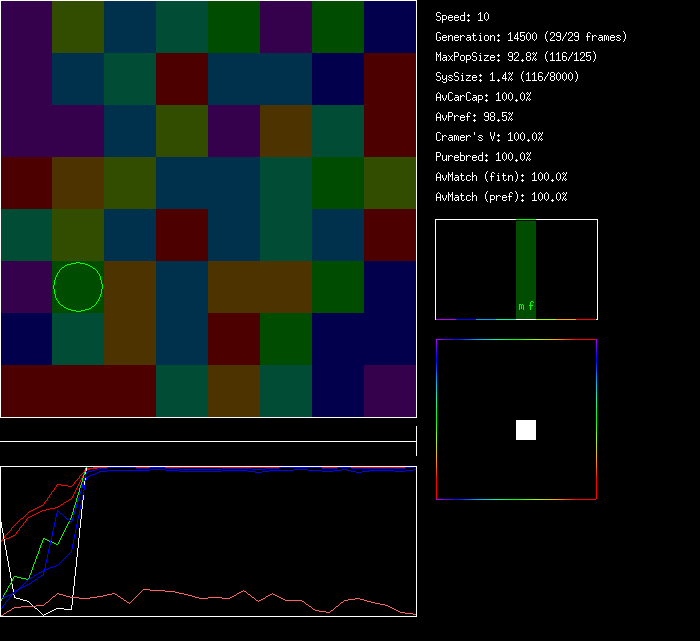Select the AvCarCap 100.0% line
The image size is (700, 641).
click(x=484, y=97)
